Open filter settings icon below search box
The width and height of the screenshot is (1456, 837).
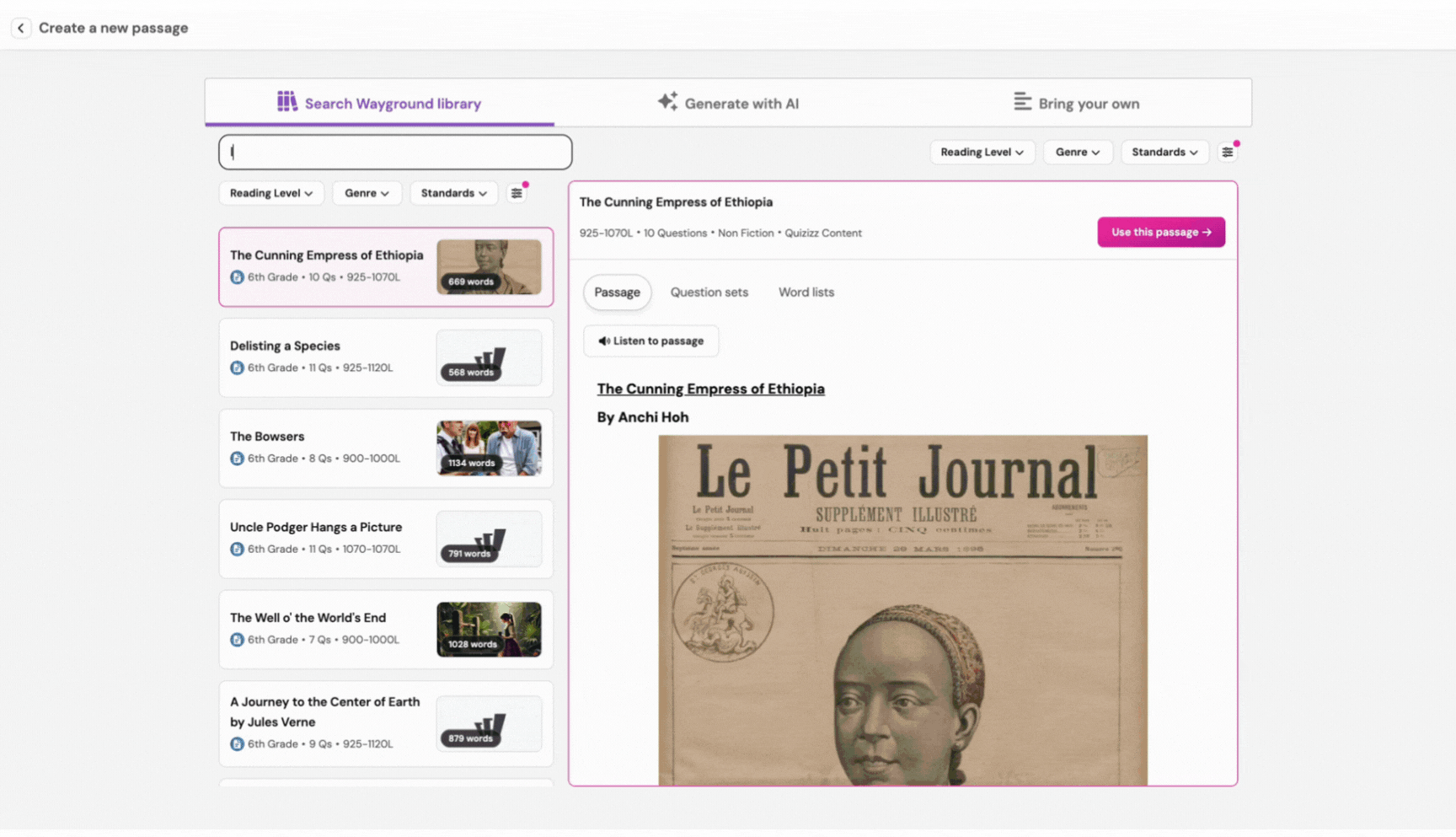pyautogui.click(x=517, y=193)
